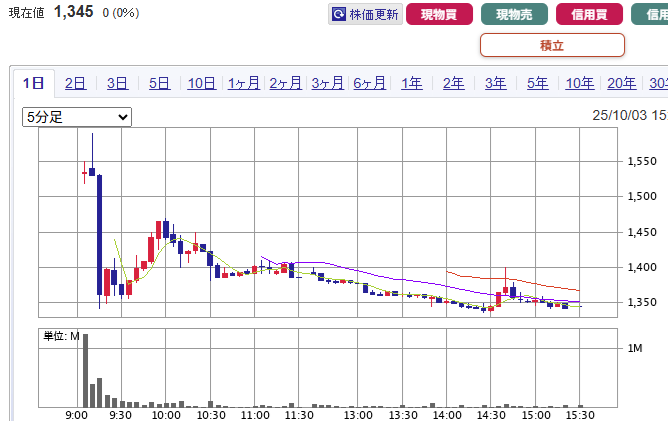Viewport: 668px width, 421px height.
Task: Click the 株価更新 refresh icon
Action: tap(340, 15)
